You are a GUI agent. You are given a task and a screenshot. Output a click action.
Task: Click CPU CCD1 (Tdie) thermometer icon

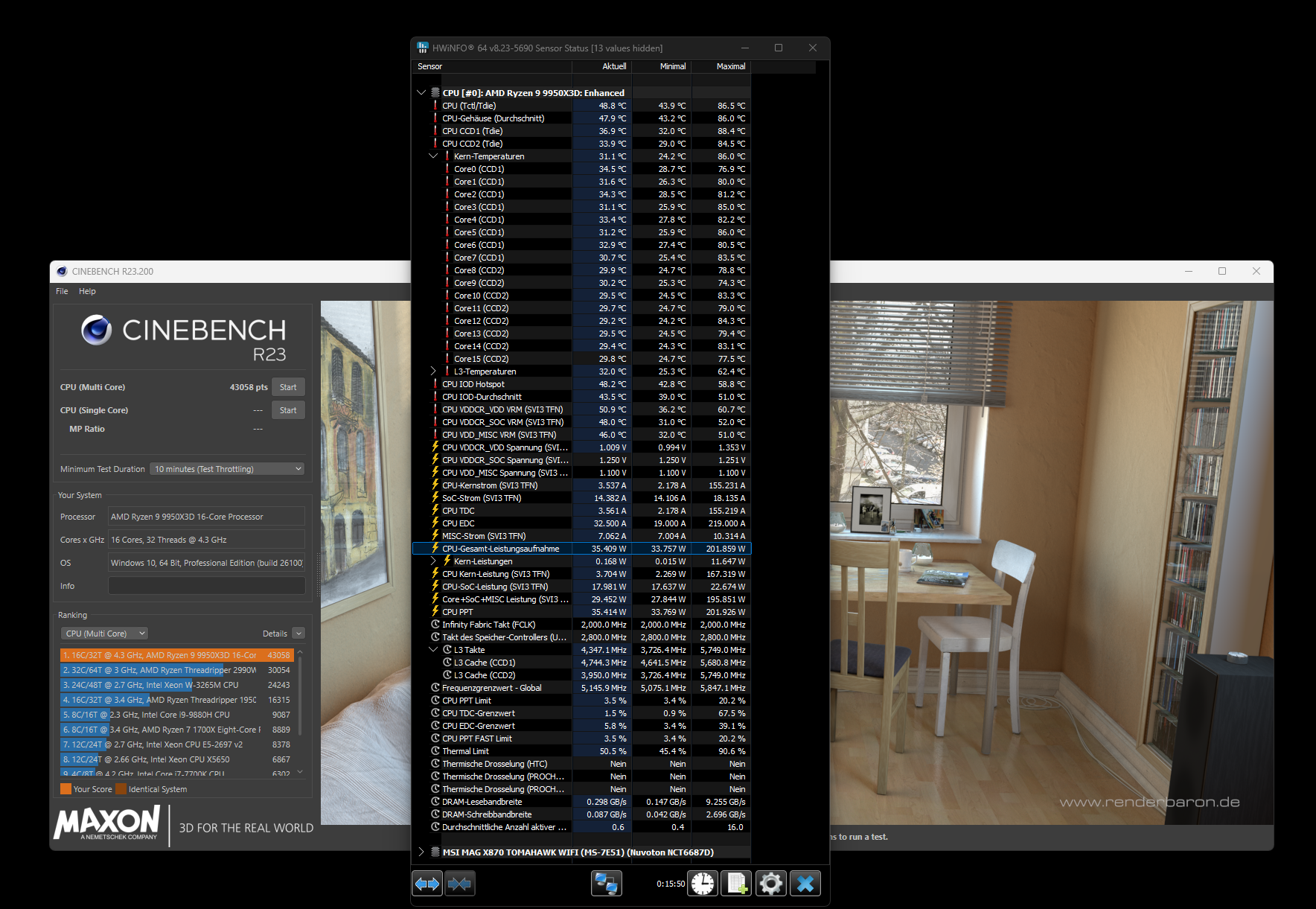(x=435, y=131)
